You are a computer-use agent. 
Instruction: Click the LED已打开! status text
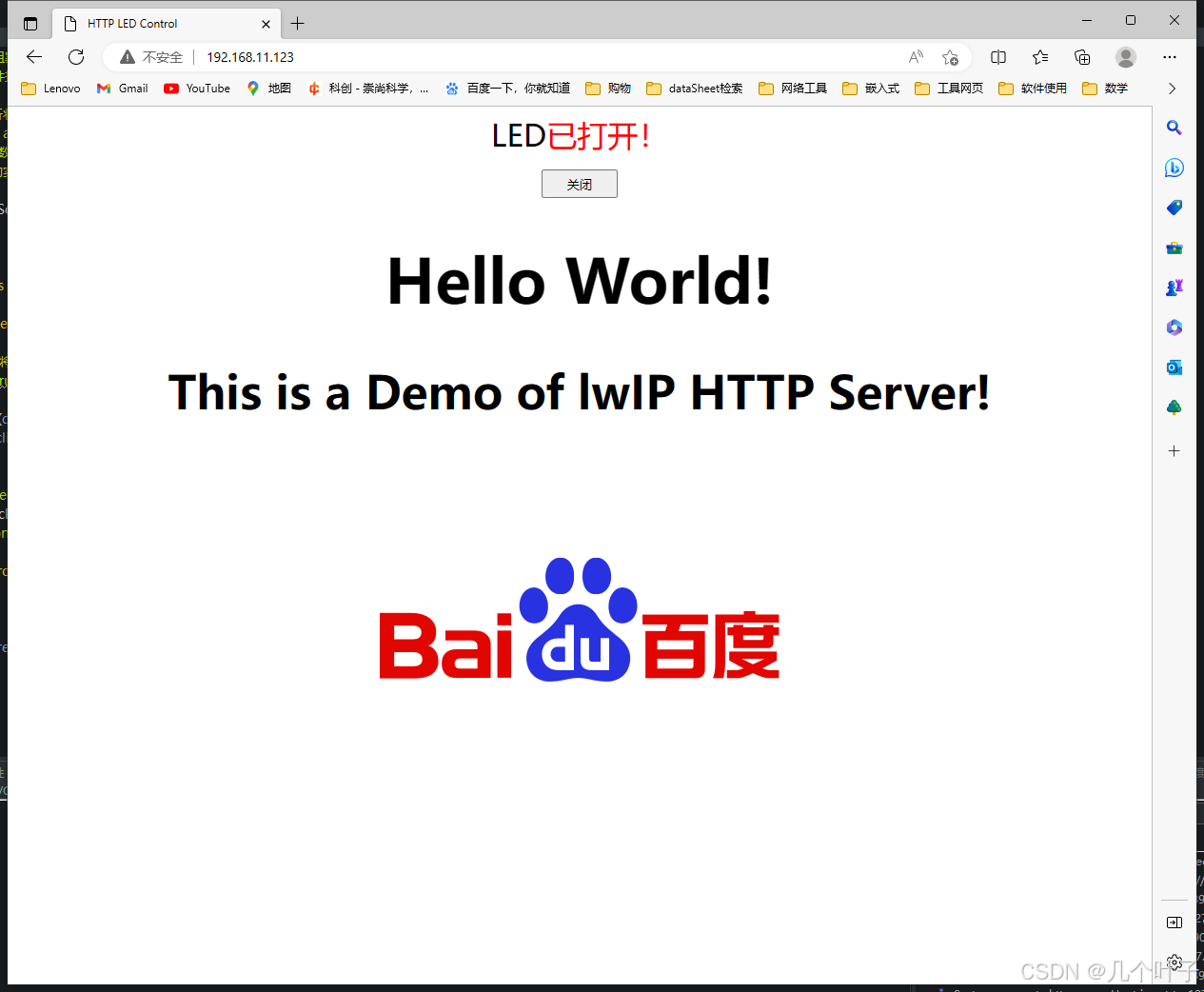pos(571,136)
